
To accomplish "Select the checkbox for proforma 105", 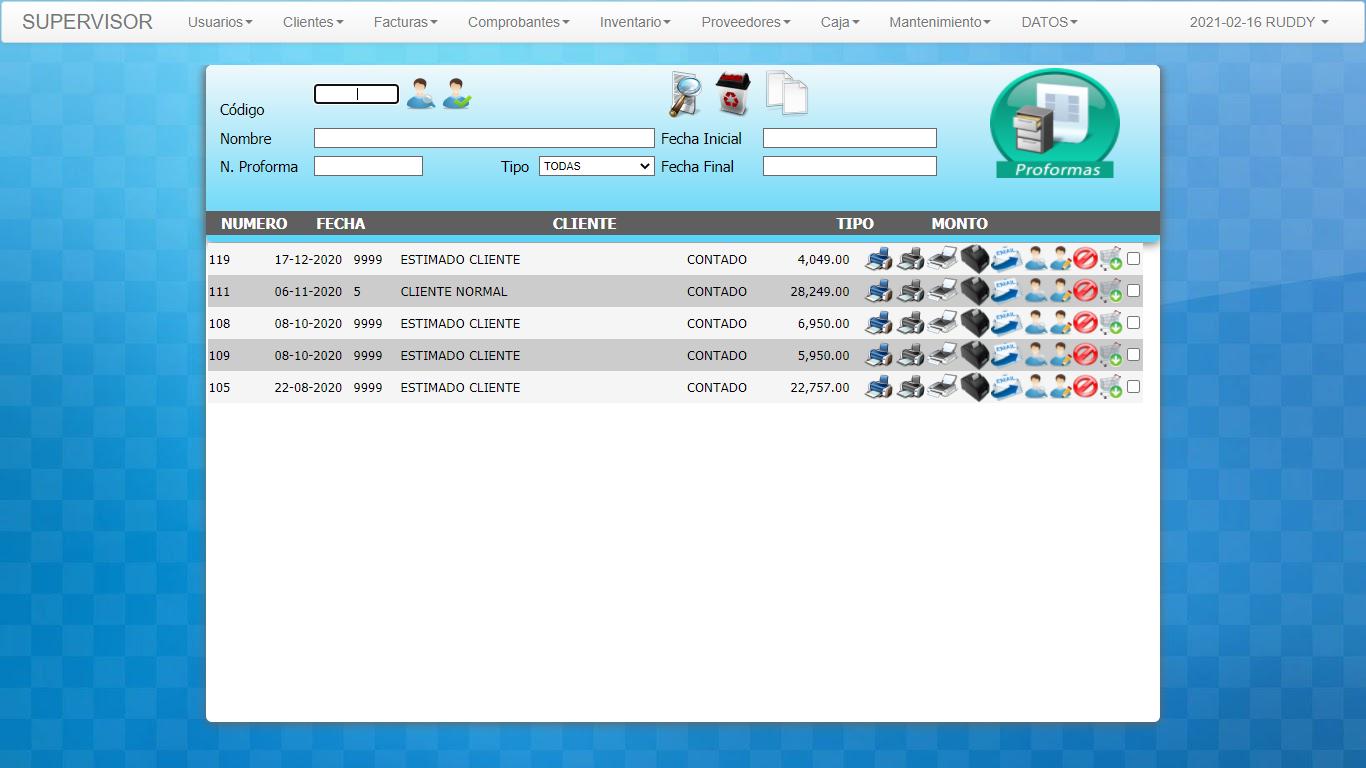I will click(1133, 387).
